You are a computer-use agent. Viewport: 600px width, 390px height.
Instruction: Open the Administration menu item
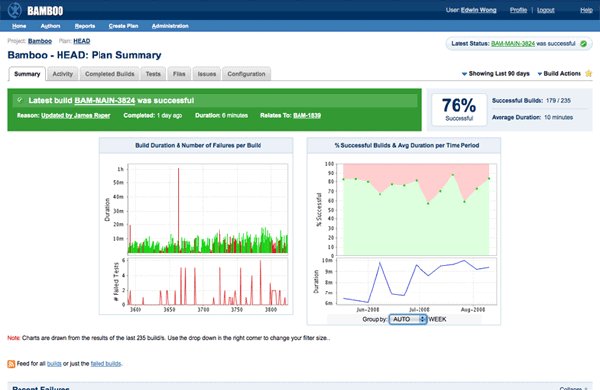(170, 26)
